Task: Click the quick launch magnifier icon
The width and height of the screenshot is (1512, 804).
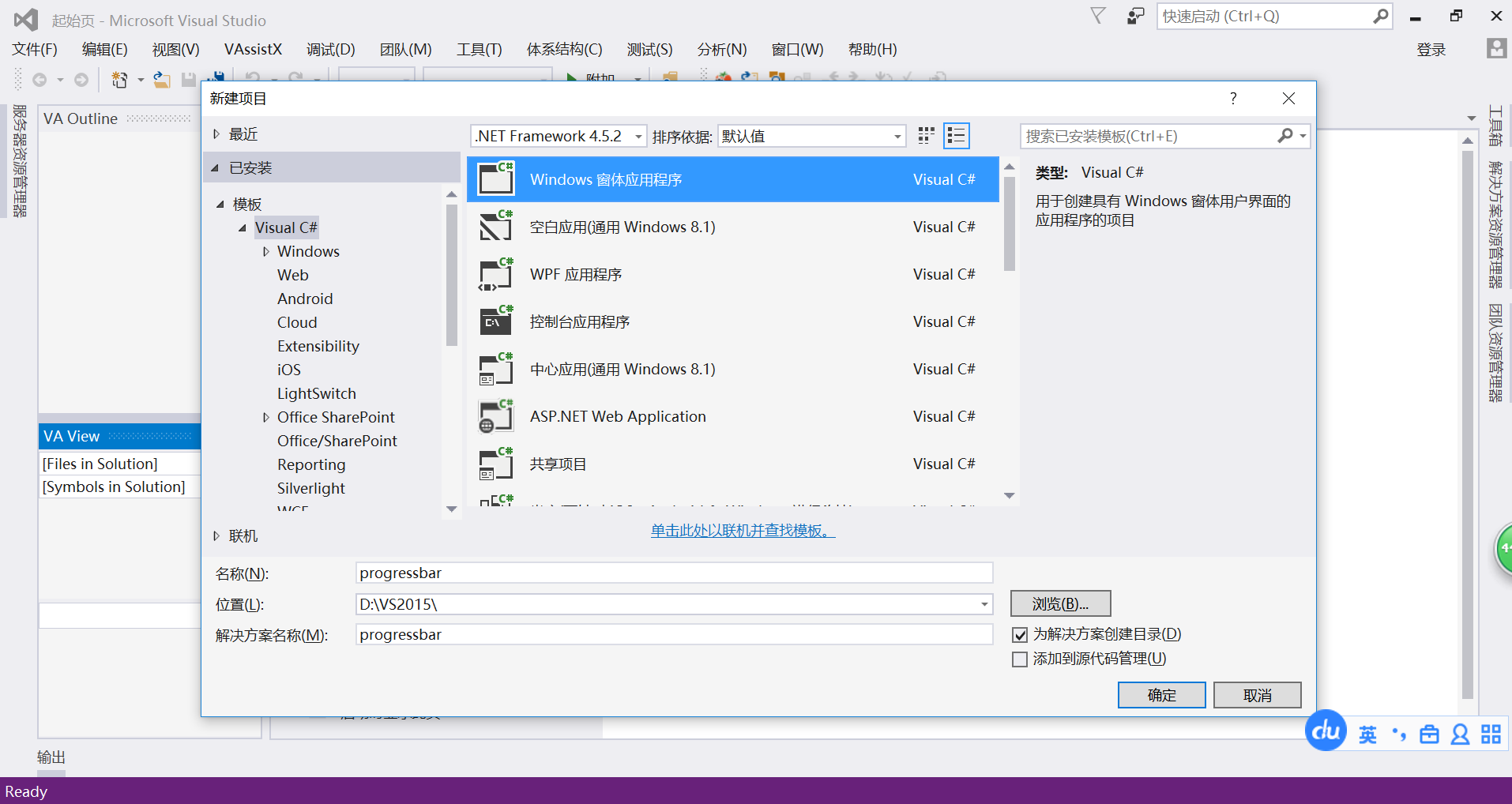Action: [1380, 16]
